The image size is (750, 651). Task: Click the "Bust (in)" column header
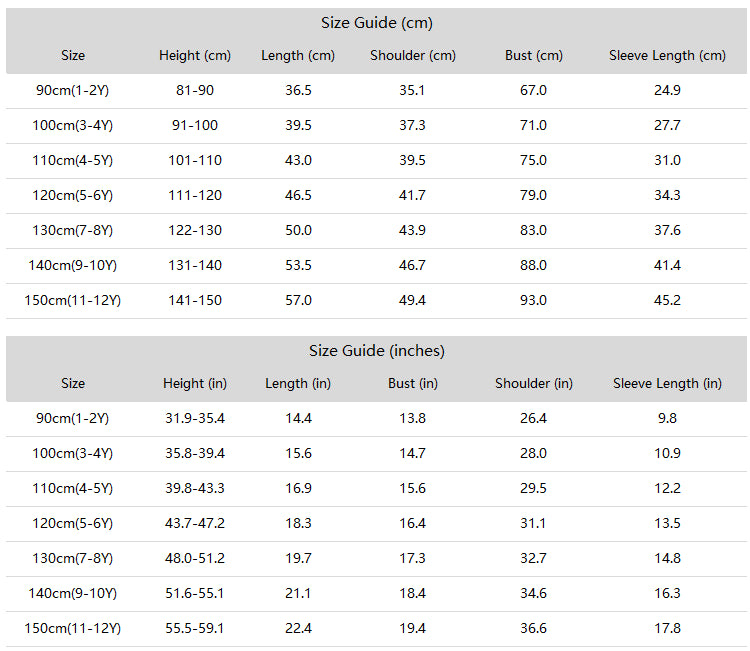[x=413, y=384]
